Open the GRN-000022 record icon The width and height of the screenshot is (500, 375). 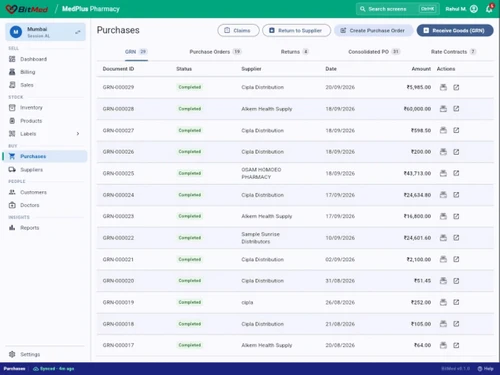click(x=456, y=238)
